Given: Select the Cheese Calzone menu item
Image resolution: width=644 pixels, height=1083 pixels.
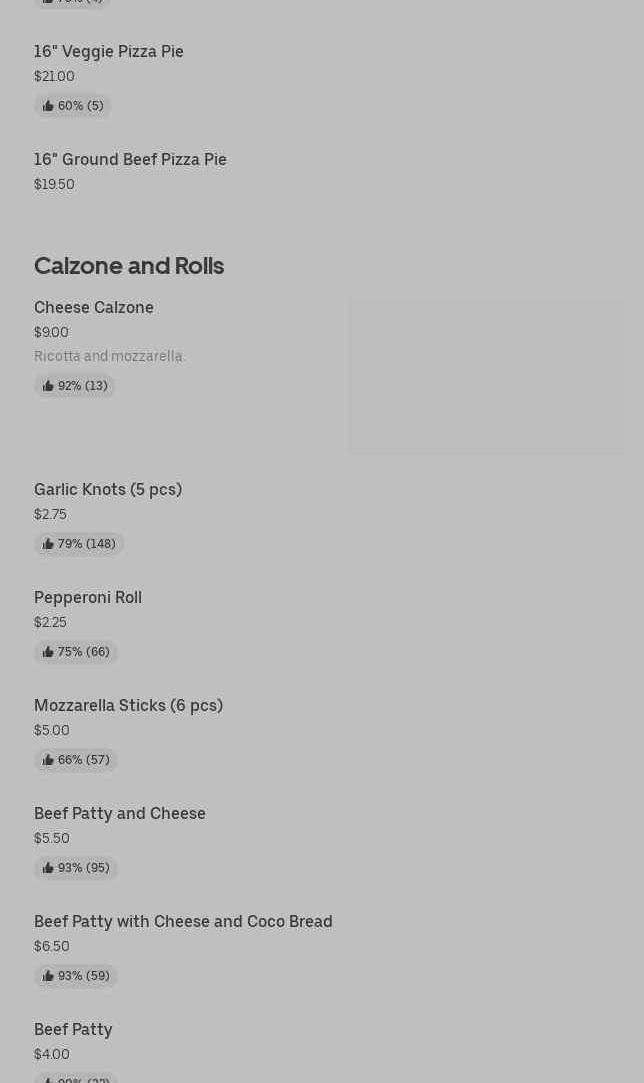Looking at the screenshot, I should pyautogui.click(x=94, y=307).
